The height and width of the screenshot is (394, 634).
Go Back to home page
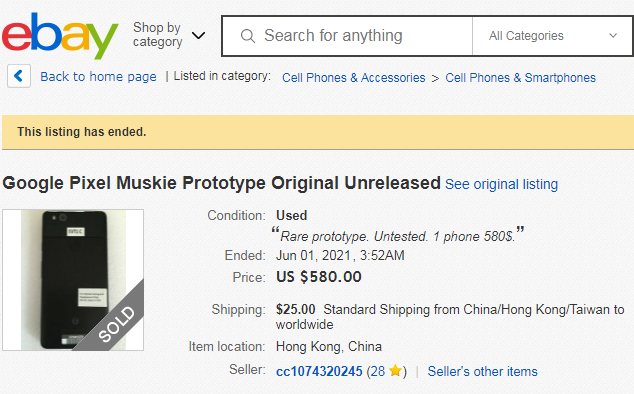click(98, 76)
